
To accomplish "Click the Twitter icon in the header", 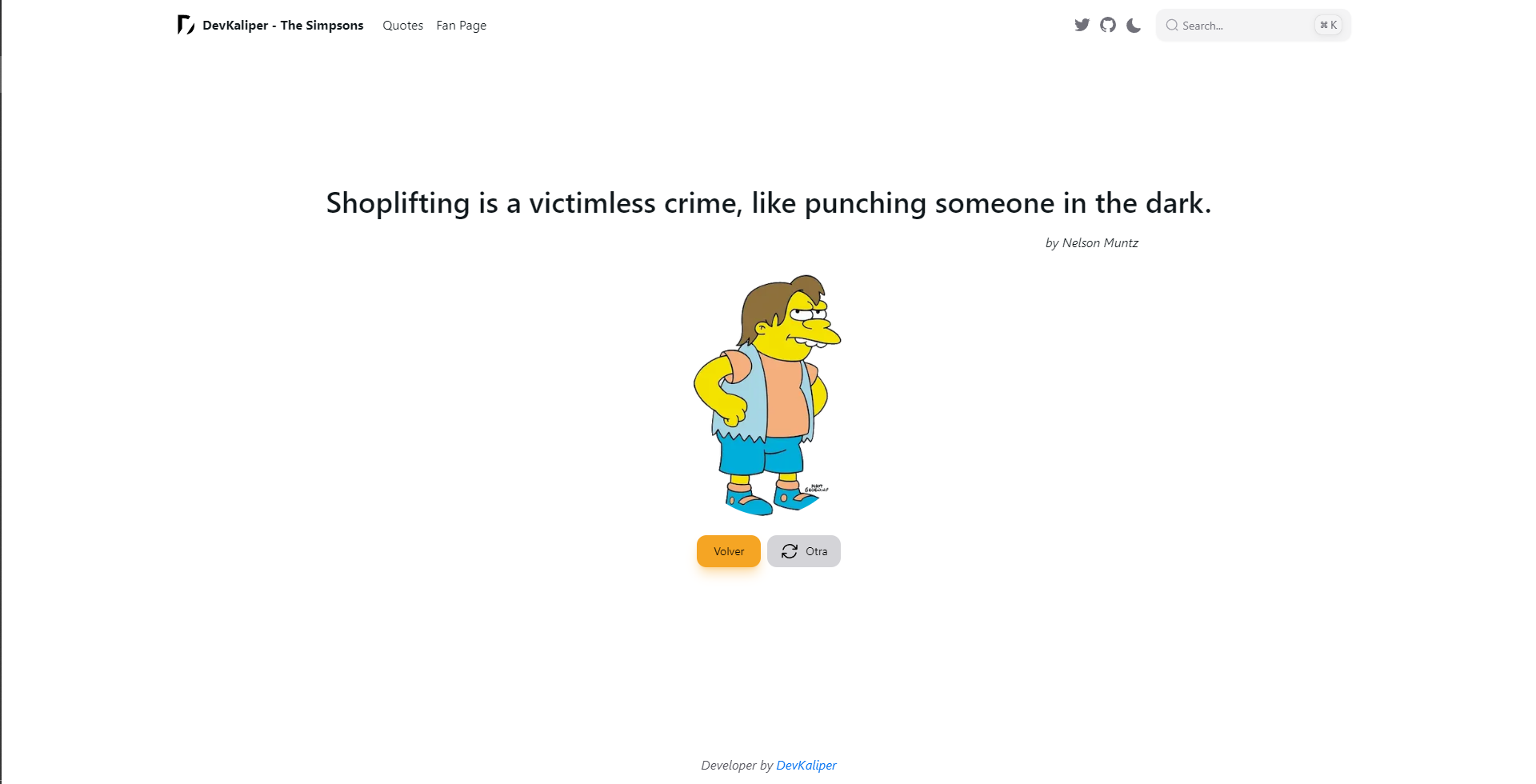I will pyautogui.click(x=1082, y=25).
